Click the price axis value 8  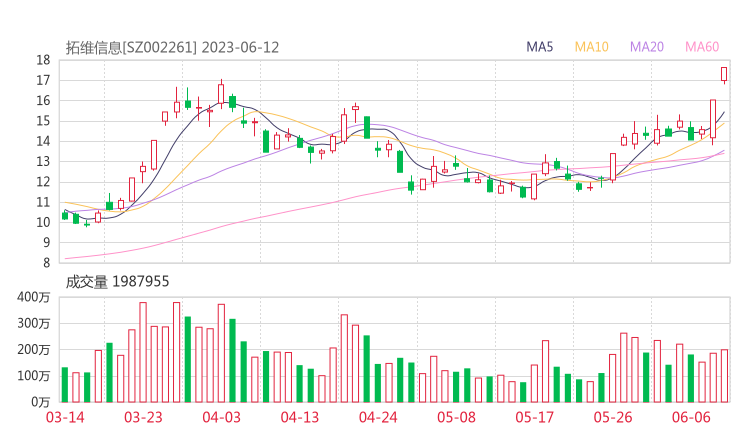[x=46, y=263]
